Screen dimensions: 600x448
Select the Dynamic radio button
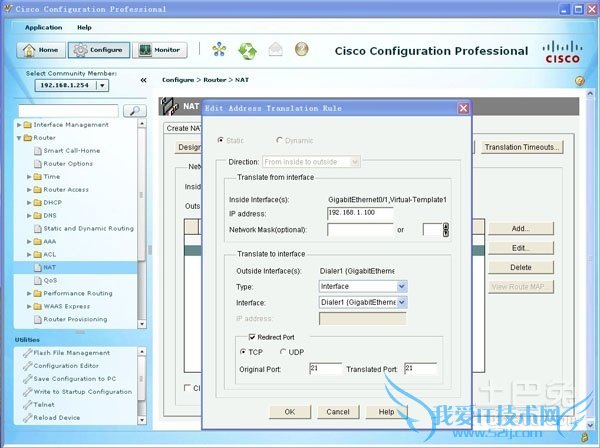pos(279,140)
